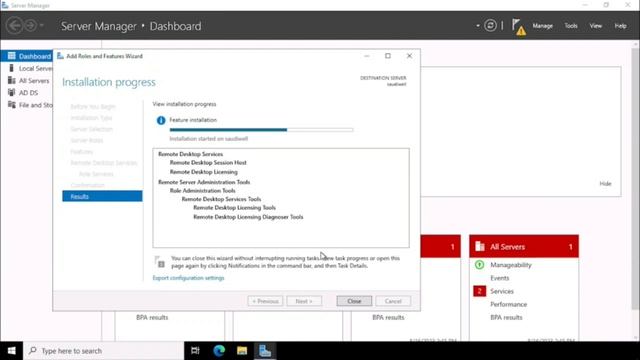Click the All Servers tile icon

click(x=480, y=247)
